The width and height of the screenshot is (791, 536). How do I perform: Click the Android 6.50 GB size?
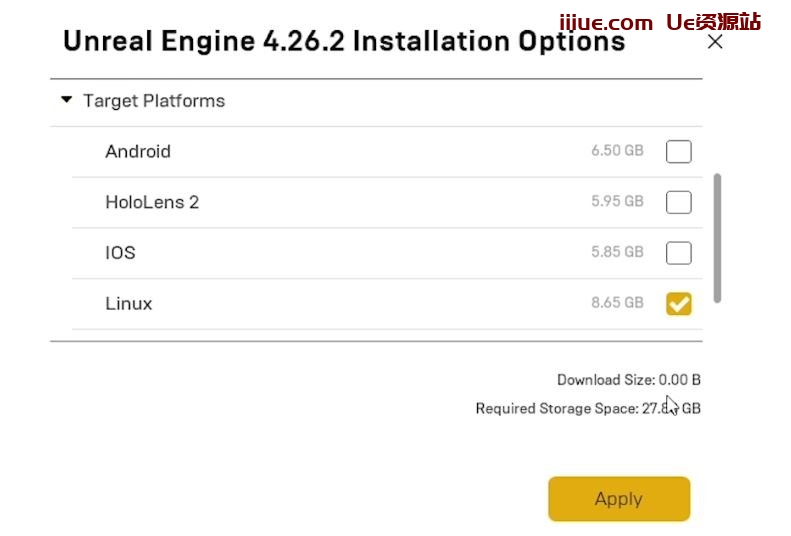point(617,152)
